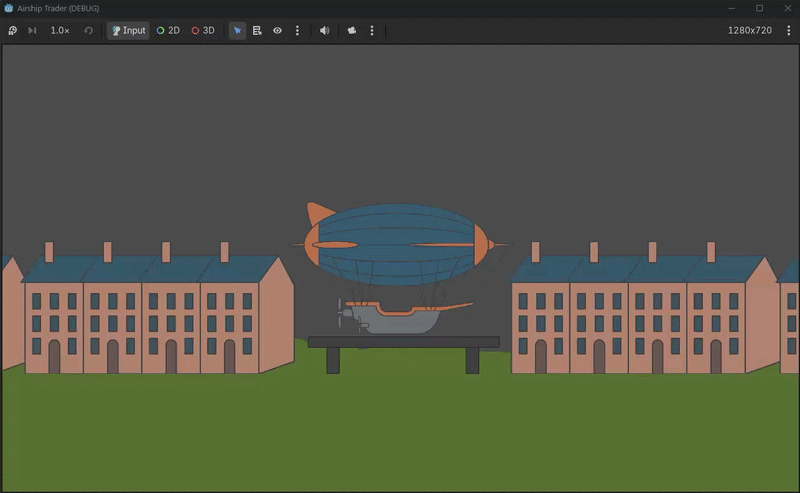
Task: Open the camera options three-dot menu
Action: (x=372, y=31)
